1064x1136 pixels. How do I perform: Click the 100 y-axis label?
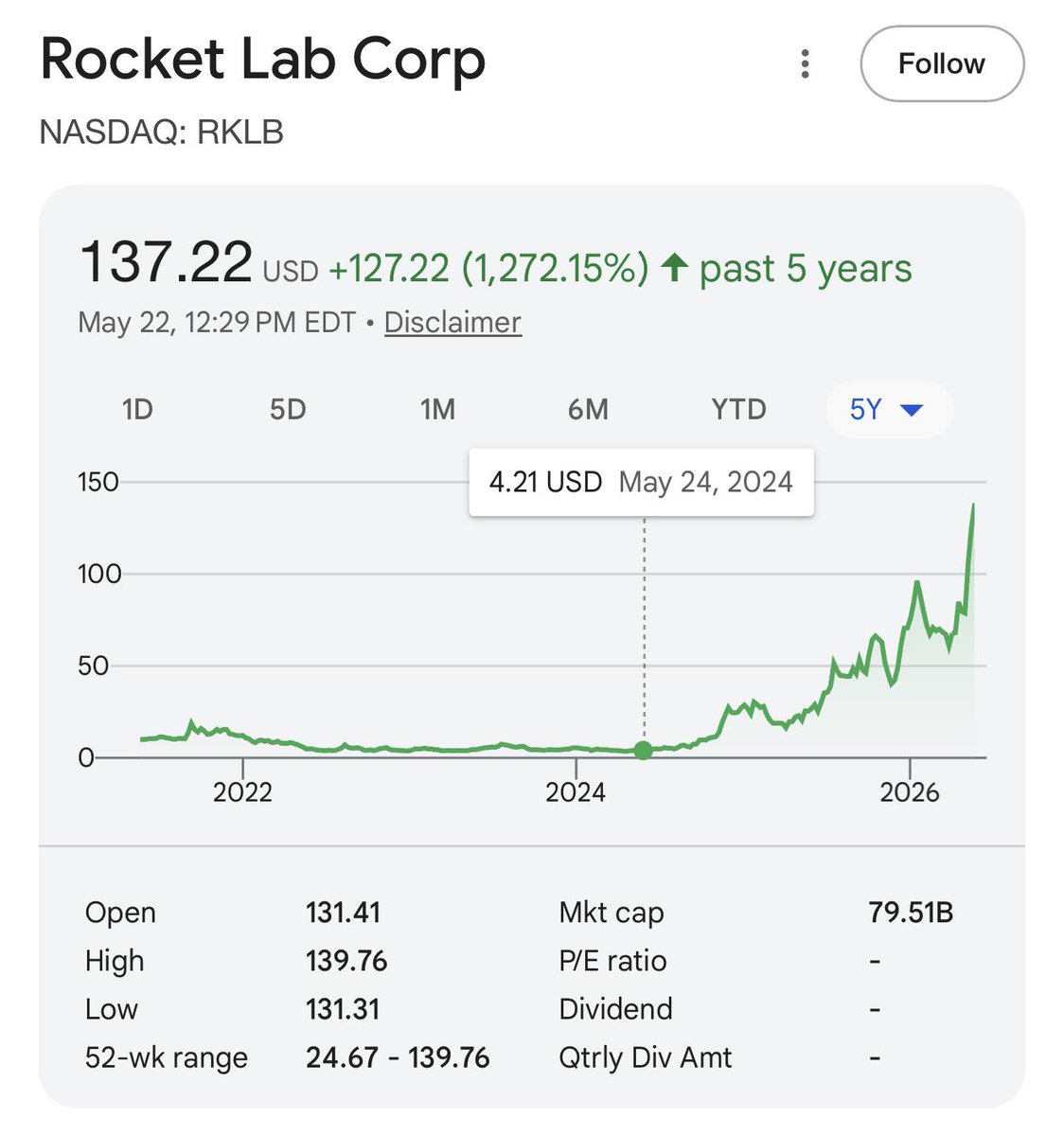click(99, 574)
